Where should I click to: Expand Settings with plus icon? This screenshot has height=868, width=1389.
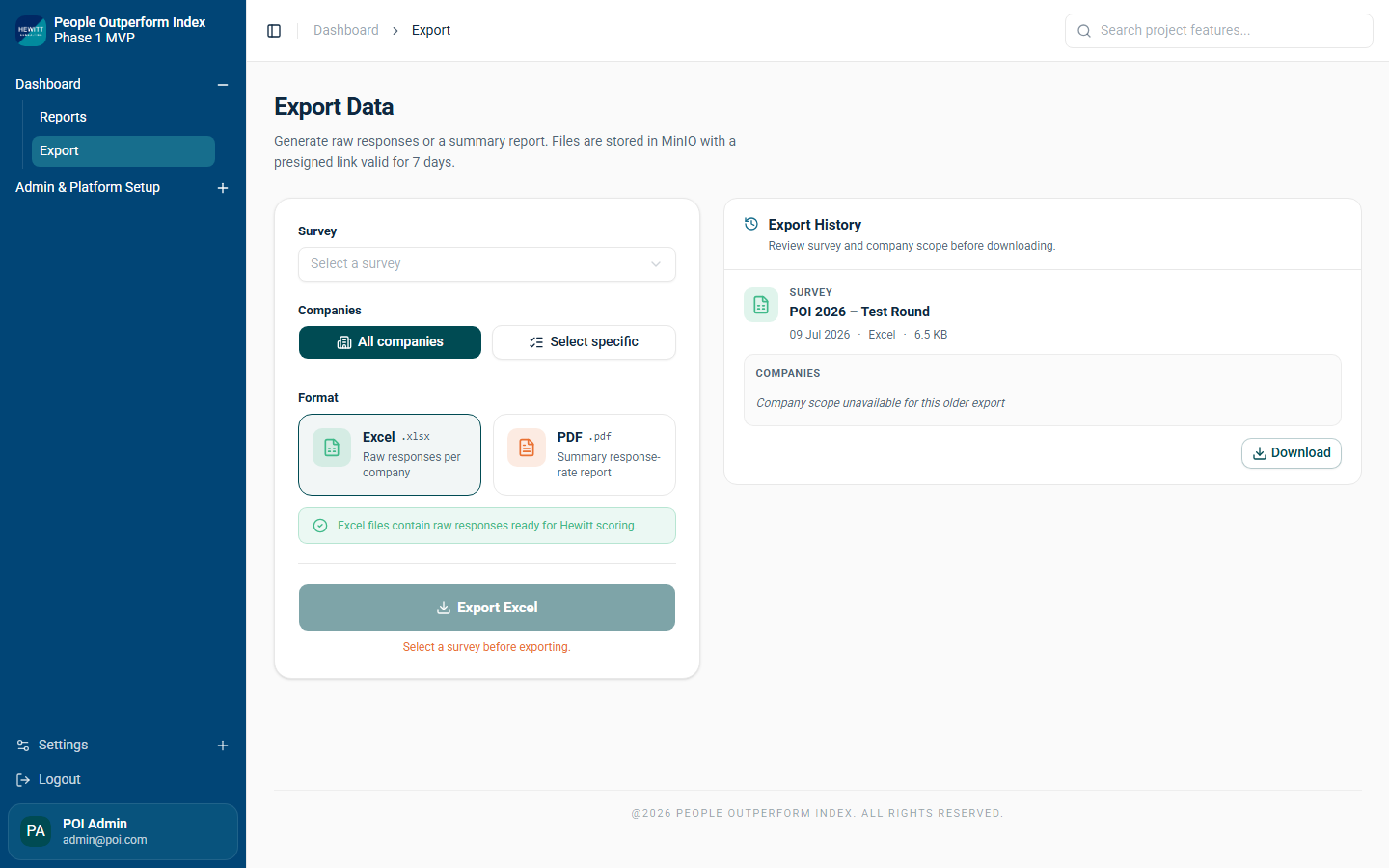pyautogui.click(x=223, y=746)
